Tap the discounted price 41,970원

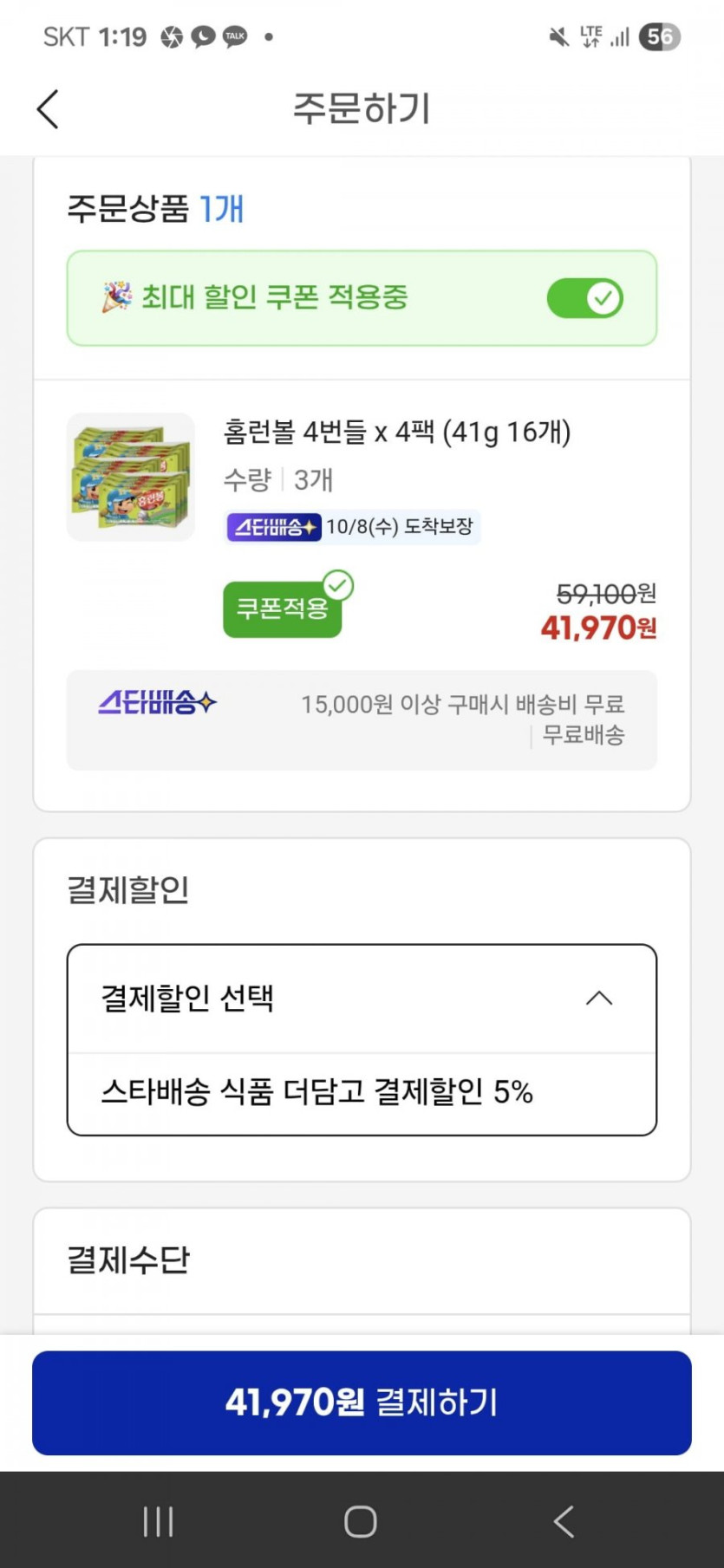(598, 628)
